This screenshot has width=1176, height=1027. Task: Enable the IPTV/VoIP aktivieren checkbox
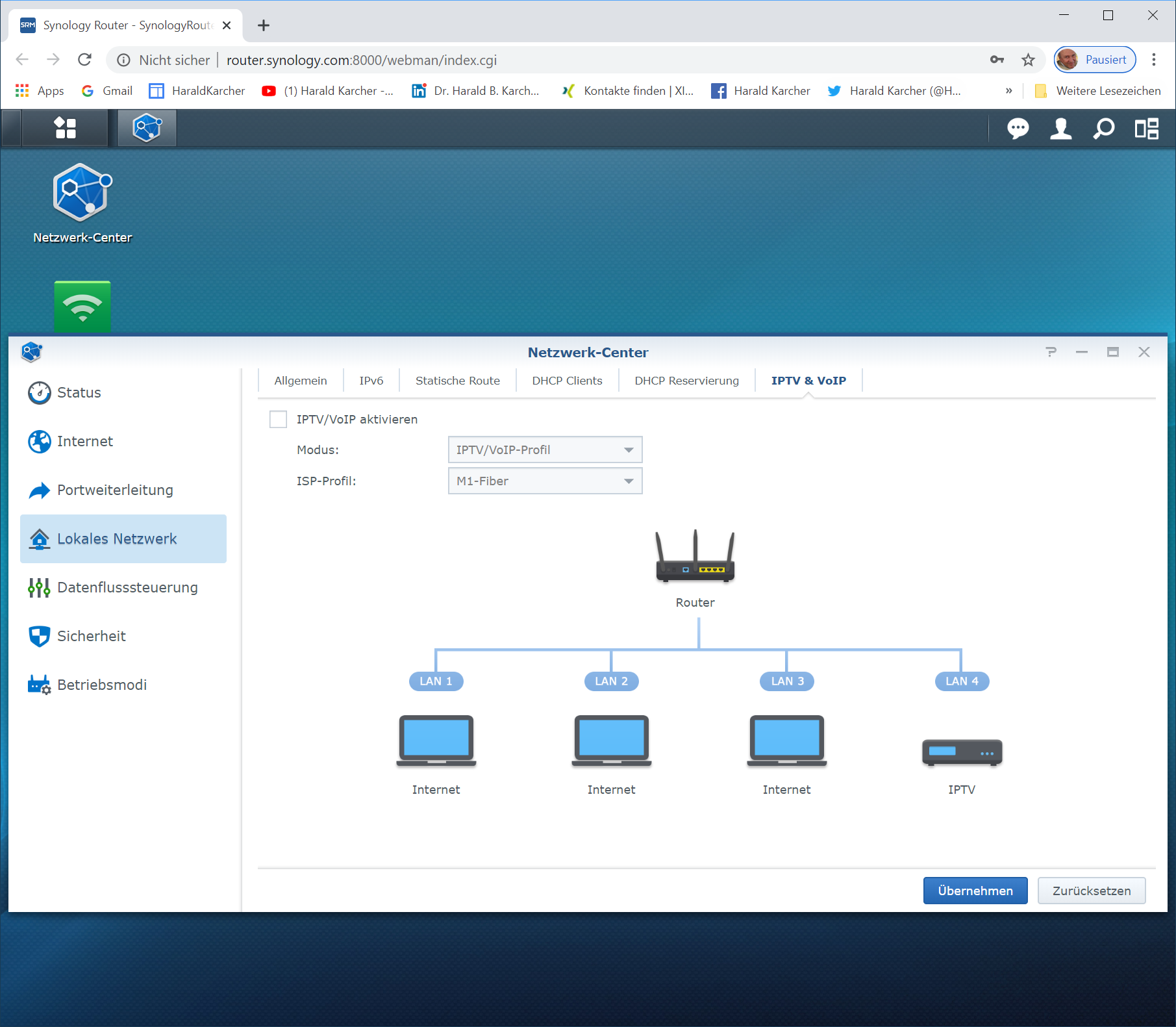[x=279, y=420]
